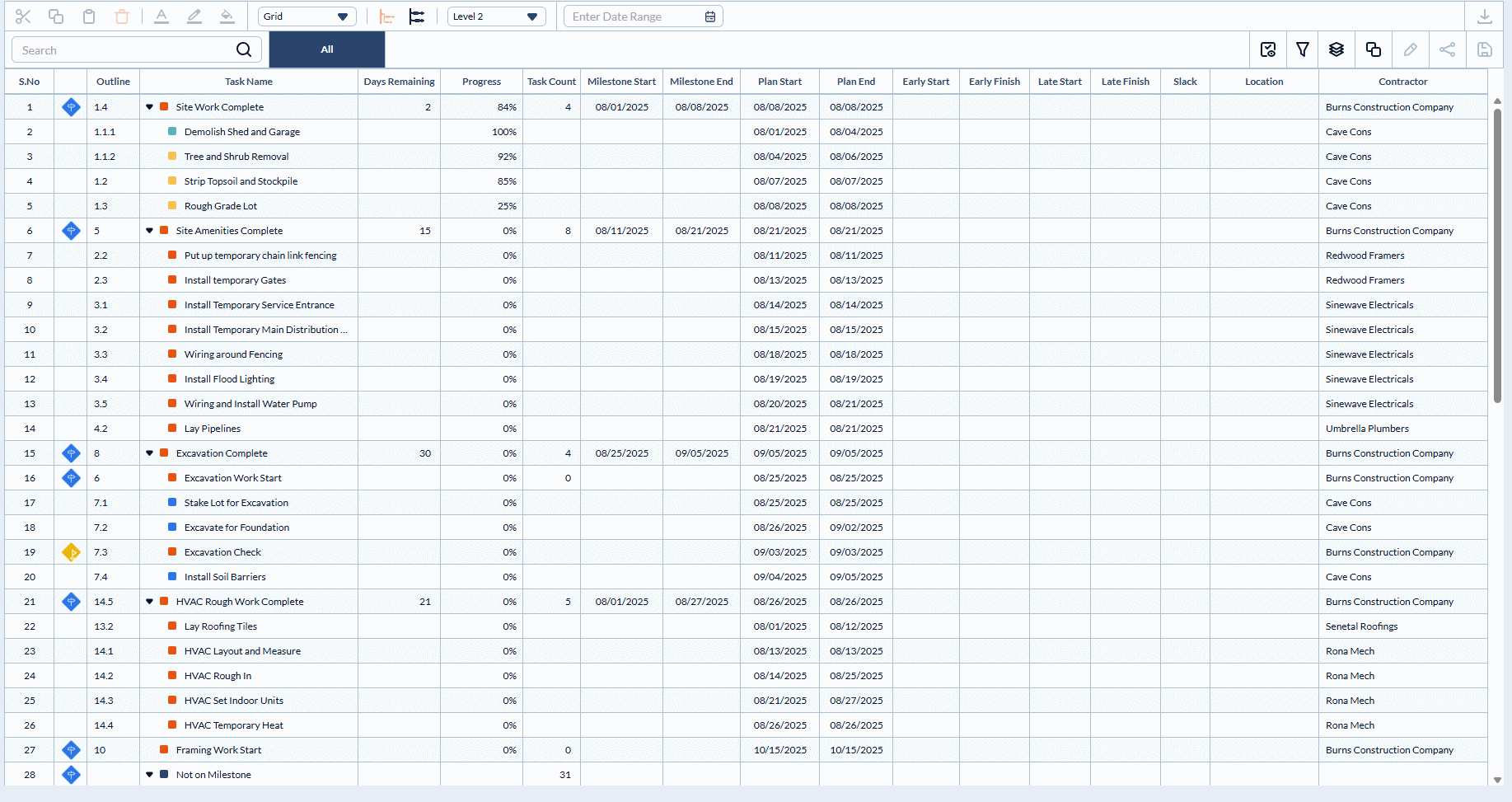
Task: Click yellow diamond icon for Excavation Check
Action: [x=72, y=552]
